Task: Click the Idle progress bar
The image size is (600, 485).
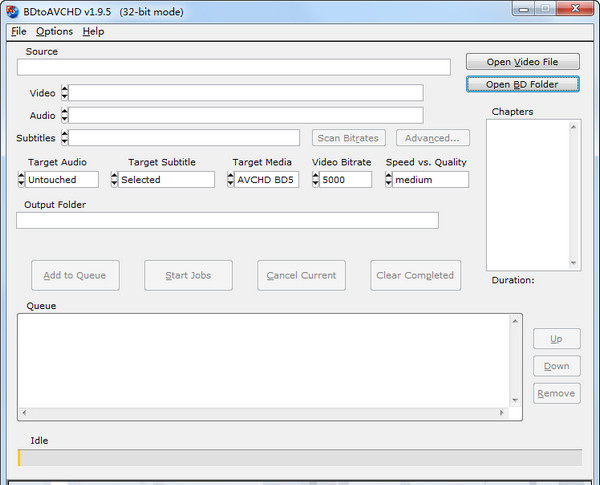Action: pos(300,458)
